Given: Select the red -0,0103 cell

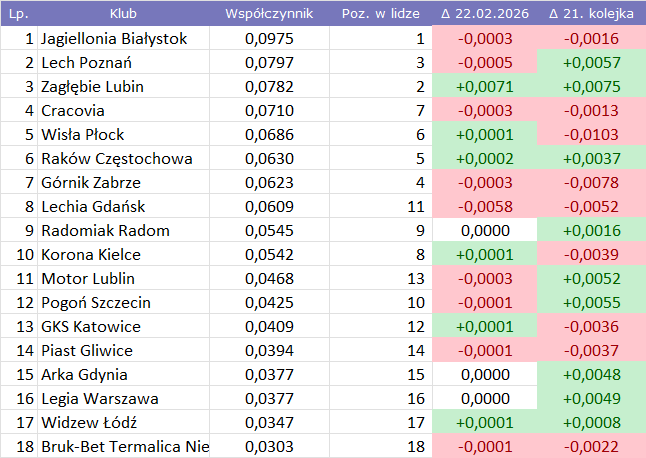Looking at the screenshot, I should tap(592, 135).
